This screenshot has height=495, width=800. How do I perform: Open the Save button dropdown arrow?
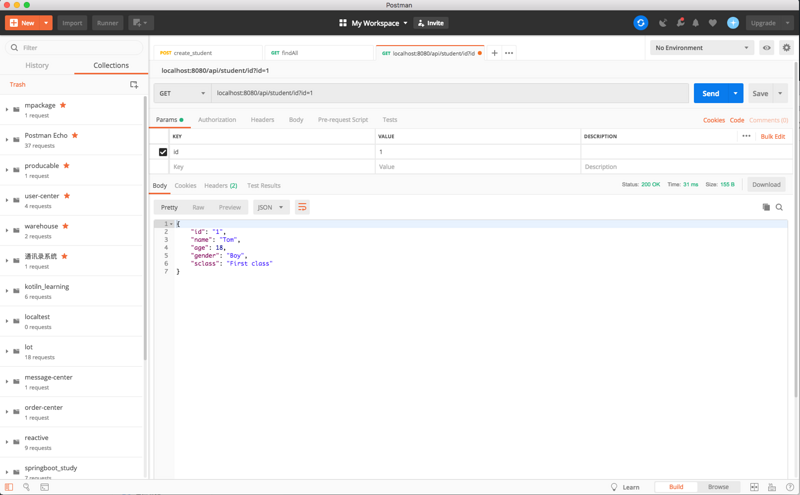780,93
